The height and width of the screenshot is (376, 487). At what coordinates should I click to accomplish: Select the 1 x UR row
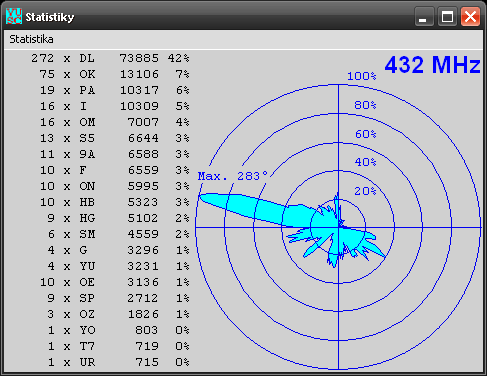tap(118, 362)
